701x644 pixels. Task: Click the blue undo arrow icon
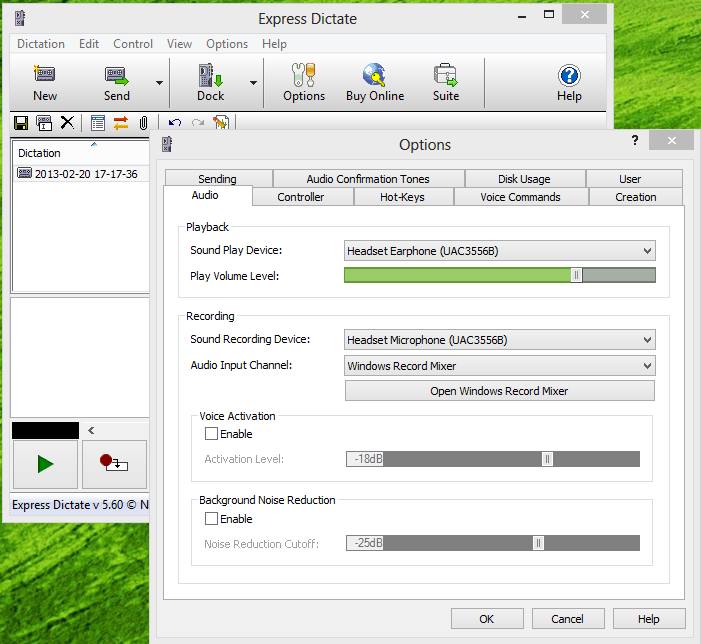[x=175, y=122]
